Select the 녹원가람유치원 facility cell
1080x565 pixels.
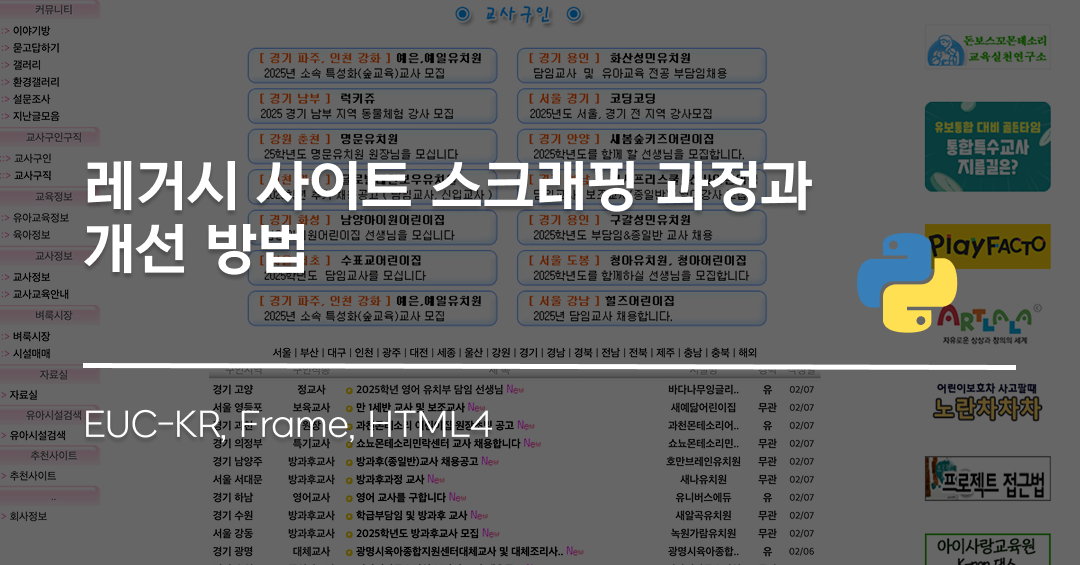pyautogui.click(x=703, y=533)
